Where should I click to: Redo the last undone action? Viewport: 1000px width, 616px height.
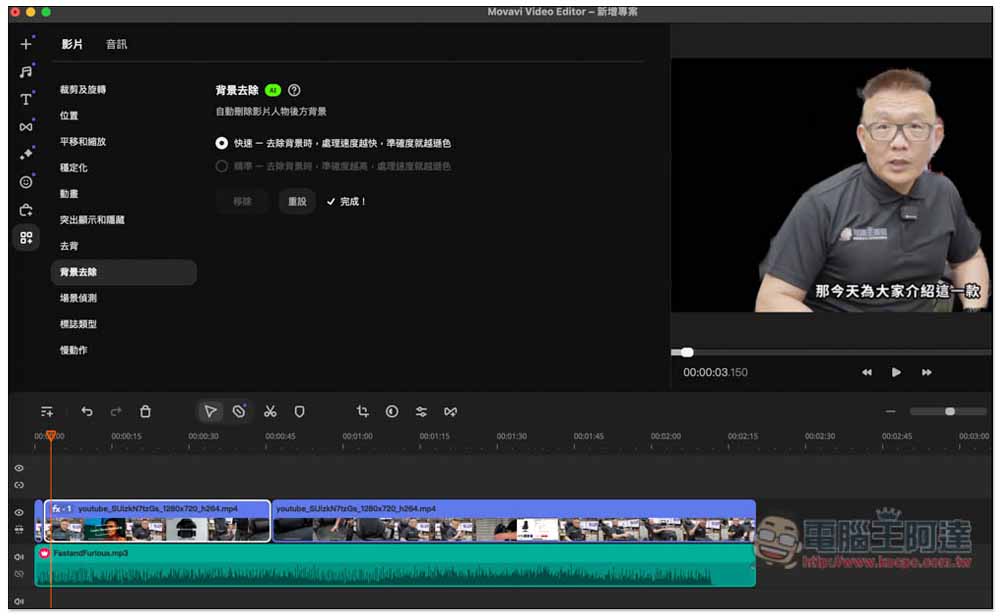pyautogui.click(x=116, y=412)
